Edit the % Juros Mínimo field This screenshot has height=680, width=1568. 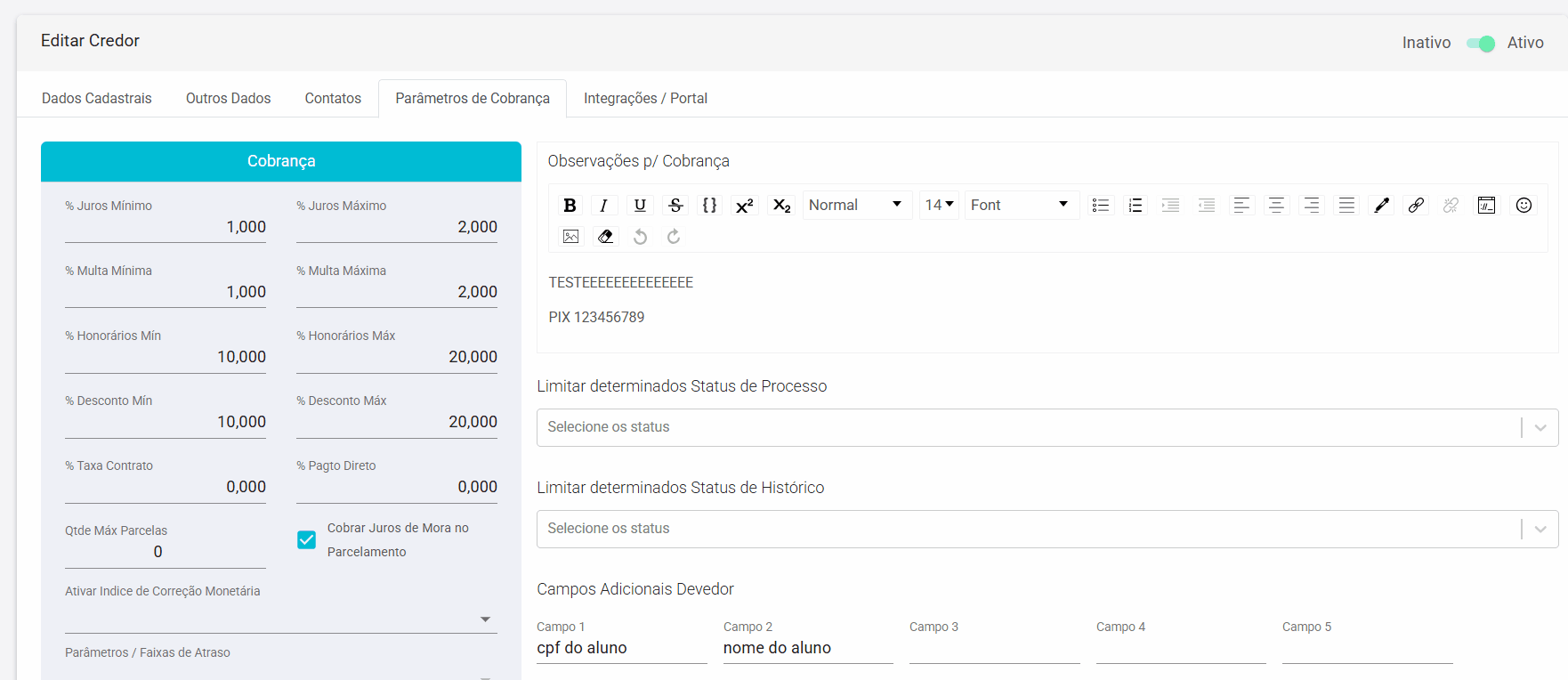(x=166, y=228)
